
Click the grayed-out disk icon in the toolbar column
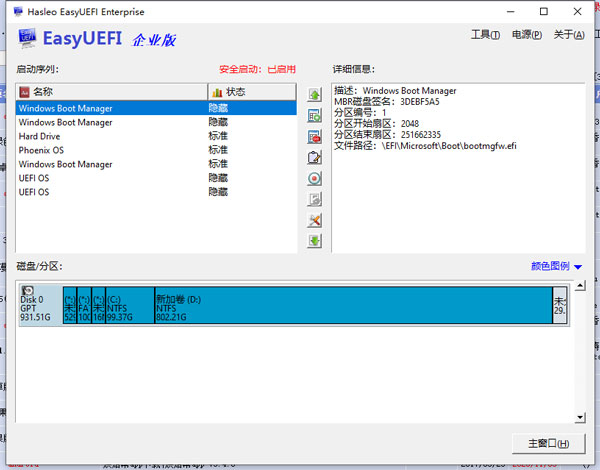click(314, 199)
